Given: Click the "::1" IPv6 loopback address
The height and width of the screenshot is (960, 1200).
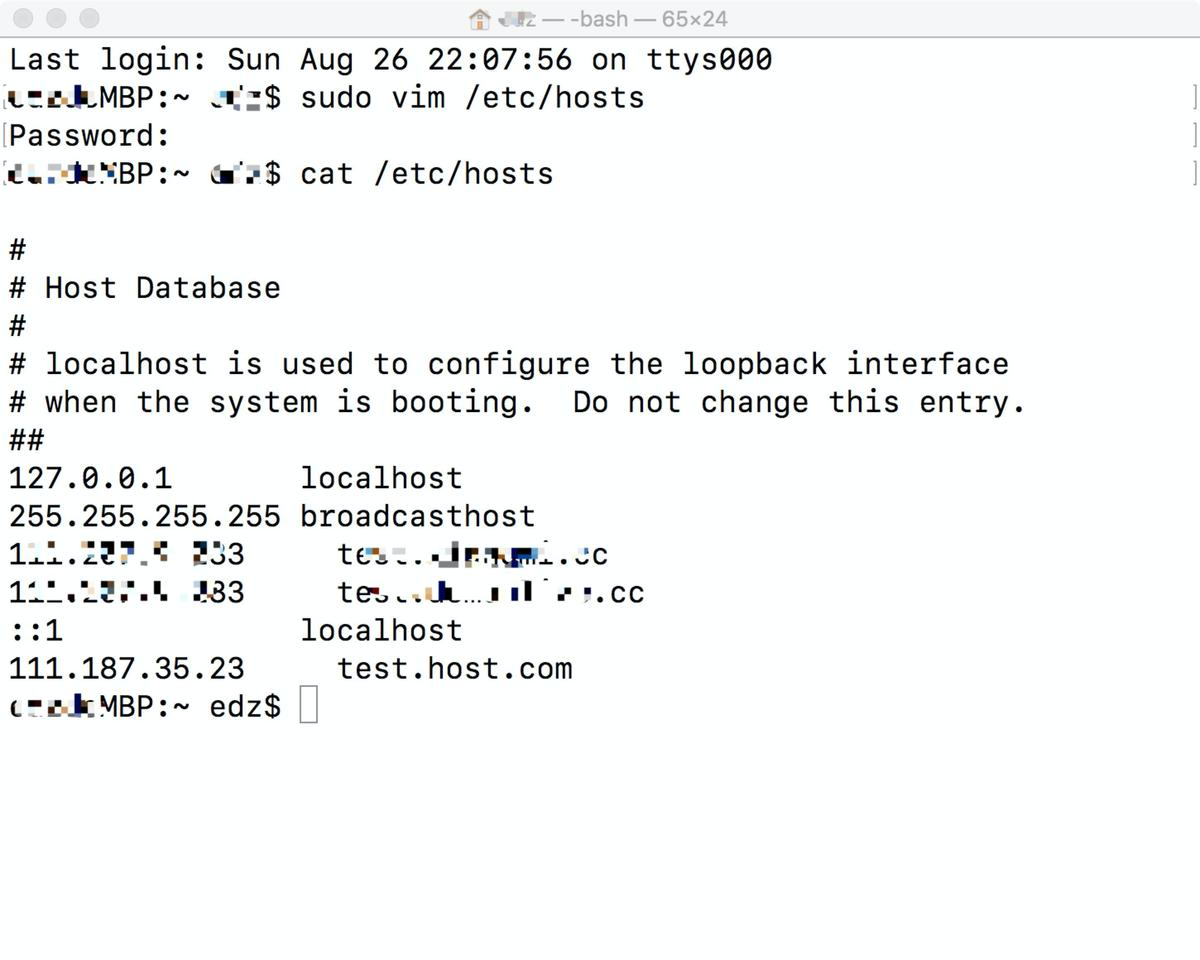Looking at the screenshot, I should pyautogui.click(x=35, y=630).
